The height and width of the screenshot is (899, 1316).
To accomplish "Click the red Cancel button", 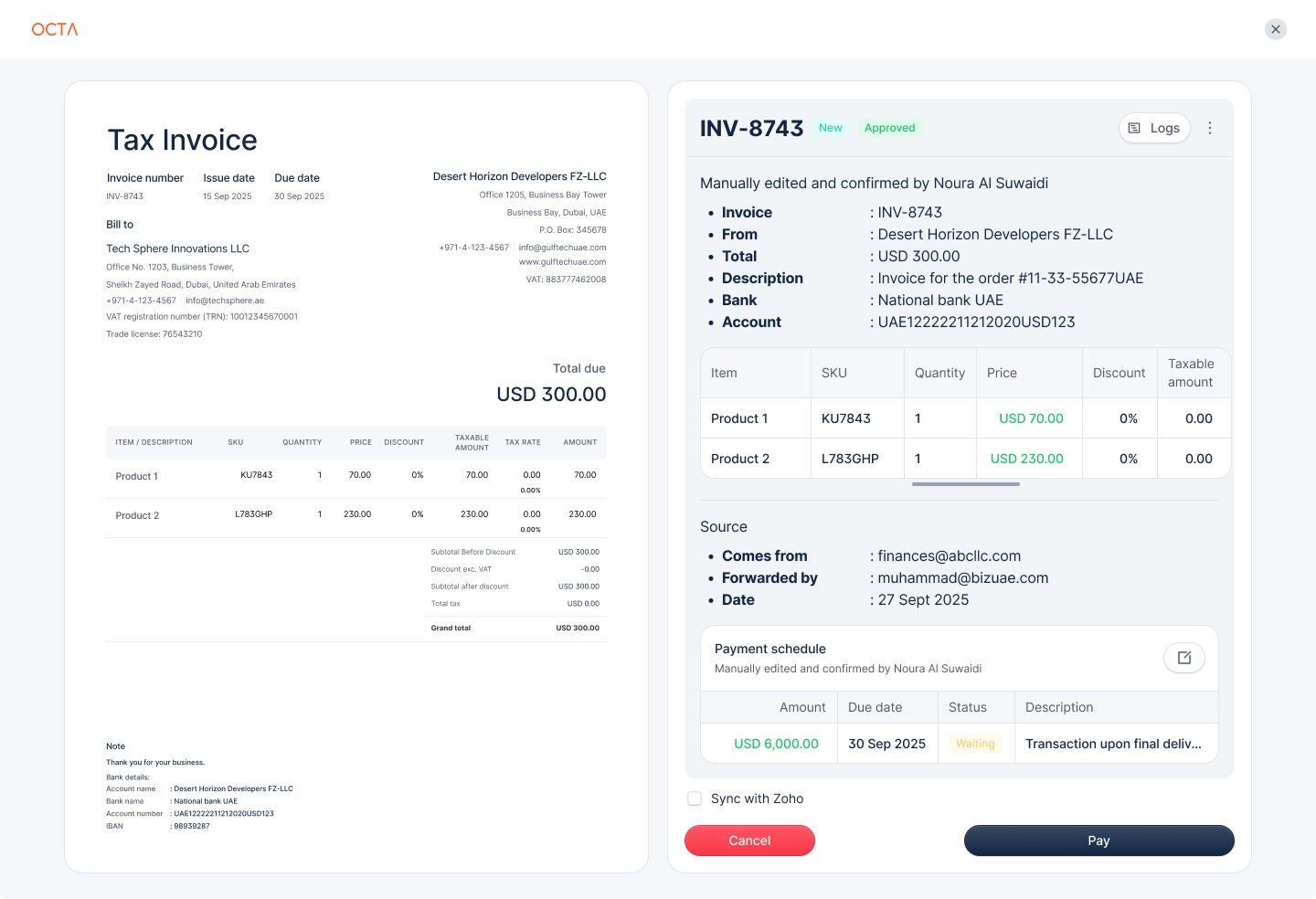I will (749, 841).
